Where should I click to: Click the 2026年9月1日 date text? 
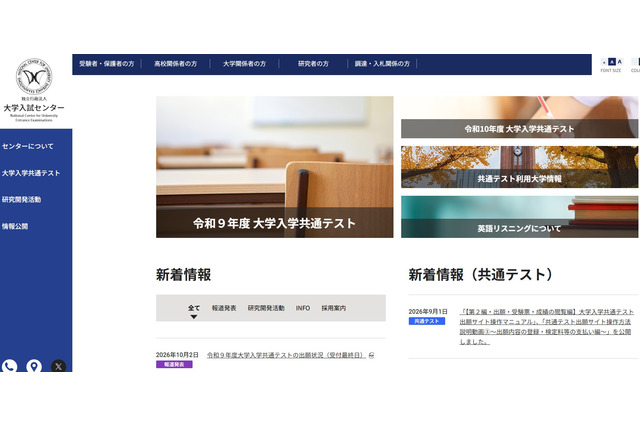pos(428,312)
